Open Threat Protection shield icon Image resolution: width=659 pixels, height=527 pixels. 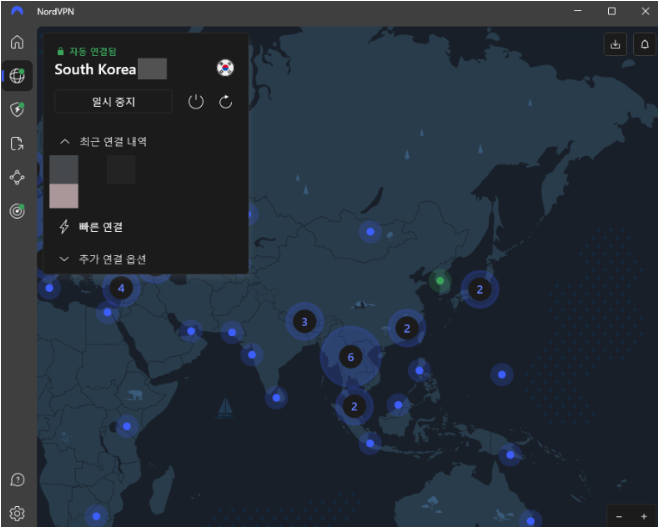pyautogui.click(x=17, y=110)
